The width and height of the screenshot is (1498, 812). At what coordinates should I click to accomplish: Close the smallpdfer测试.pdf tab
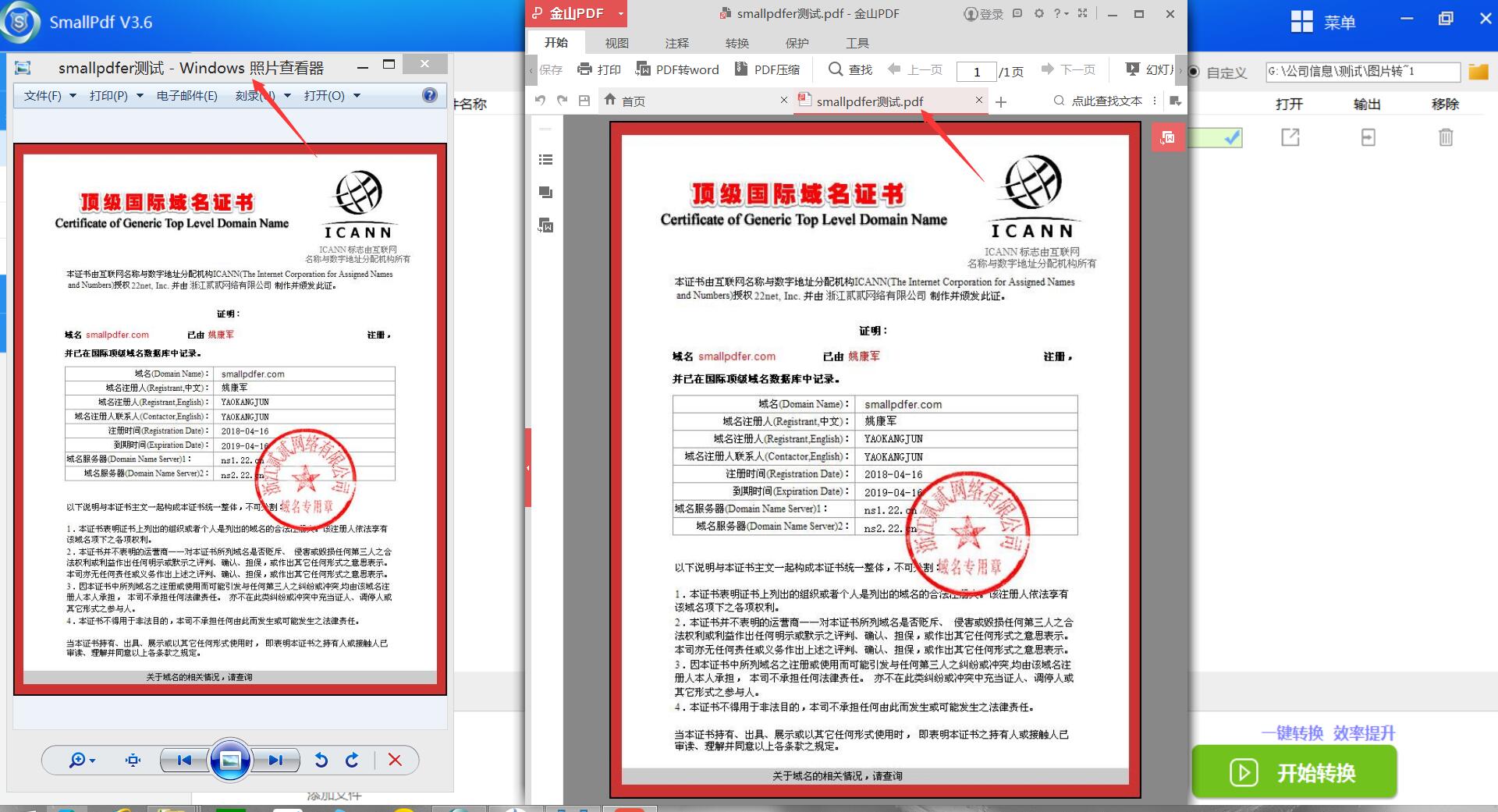[978, 100]
